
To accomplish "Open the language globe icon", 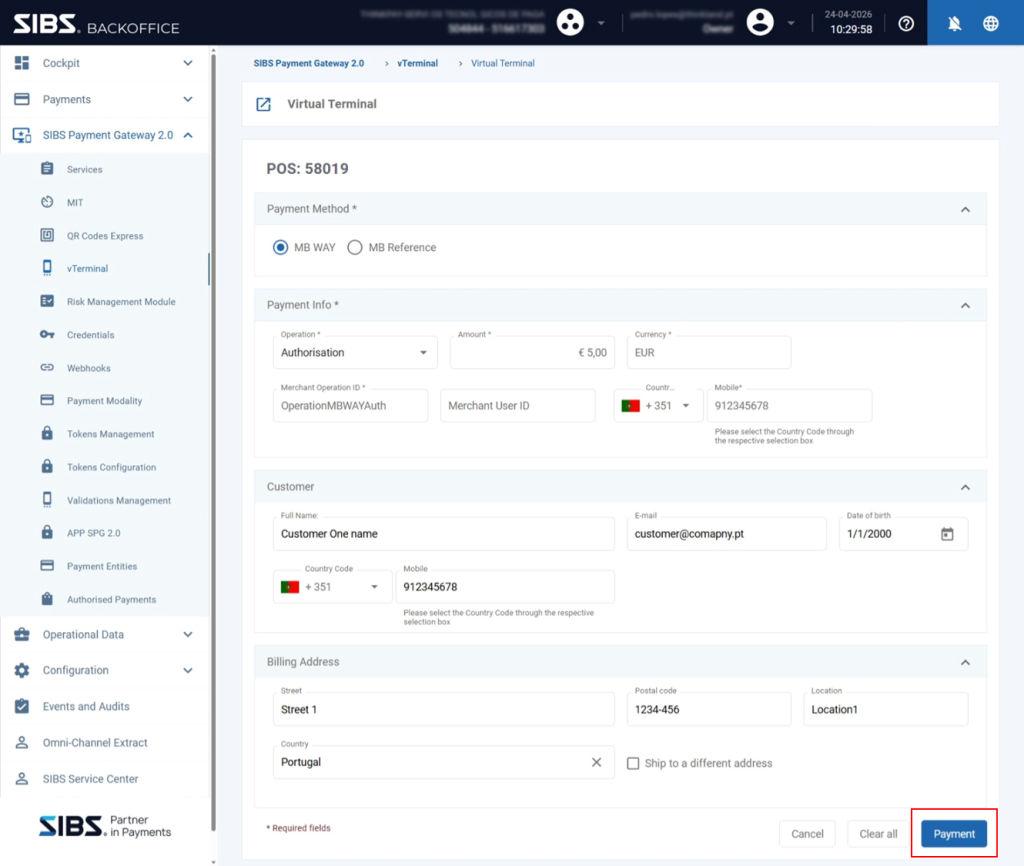I will [x=991, y=24].
